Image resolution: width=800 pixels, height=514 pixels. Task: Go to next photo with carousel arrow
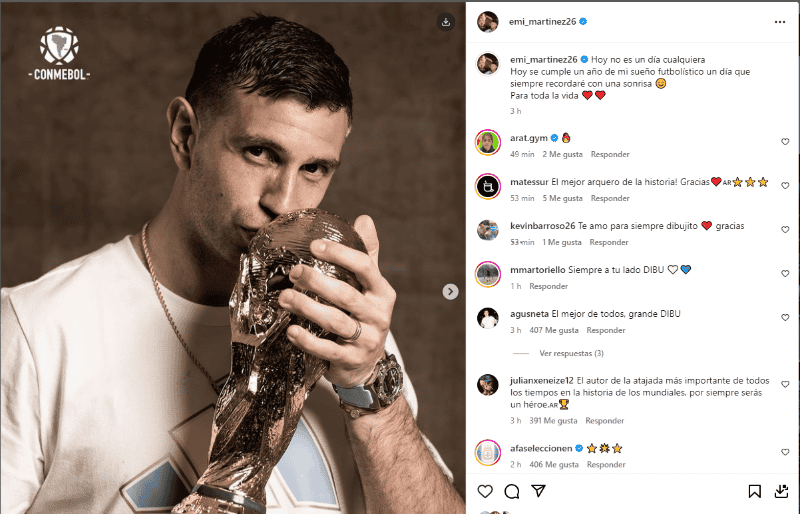[450, 291]
